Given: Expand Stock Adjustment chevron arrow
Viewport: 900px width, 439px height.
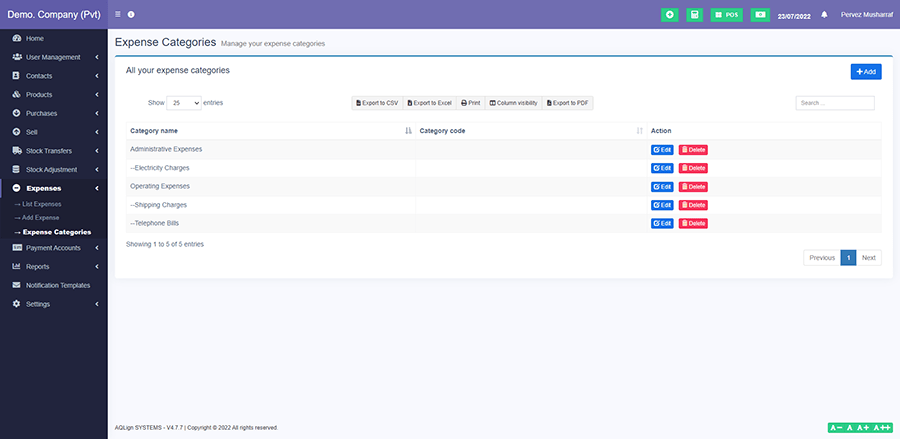Looking at the screenshot, I should [97, 170].
